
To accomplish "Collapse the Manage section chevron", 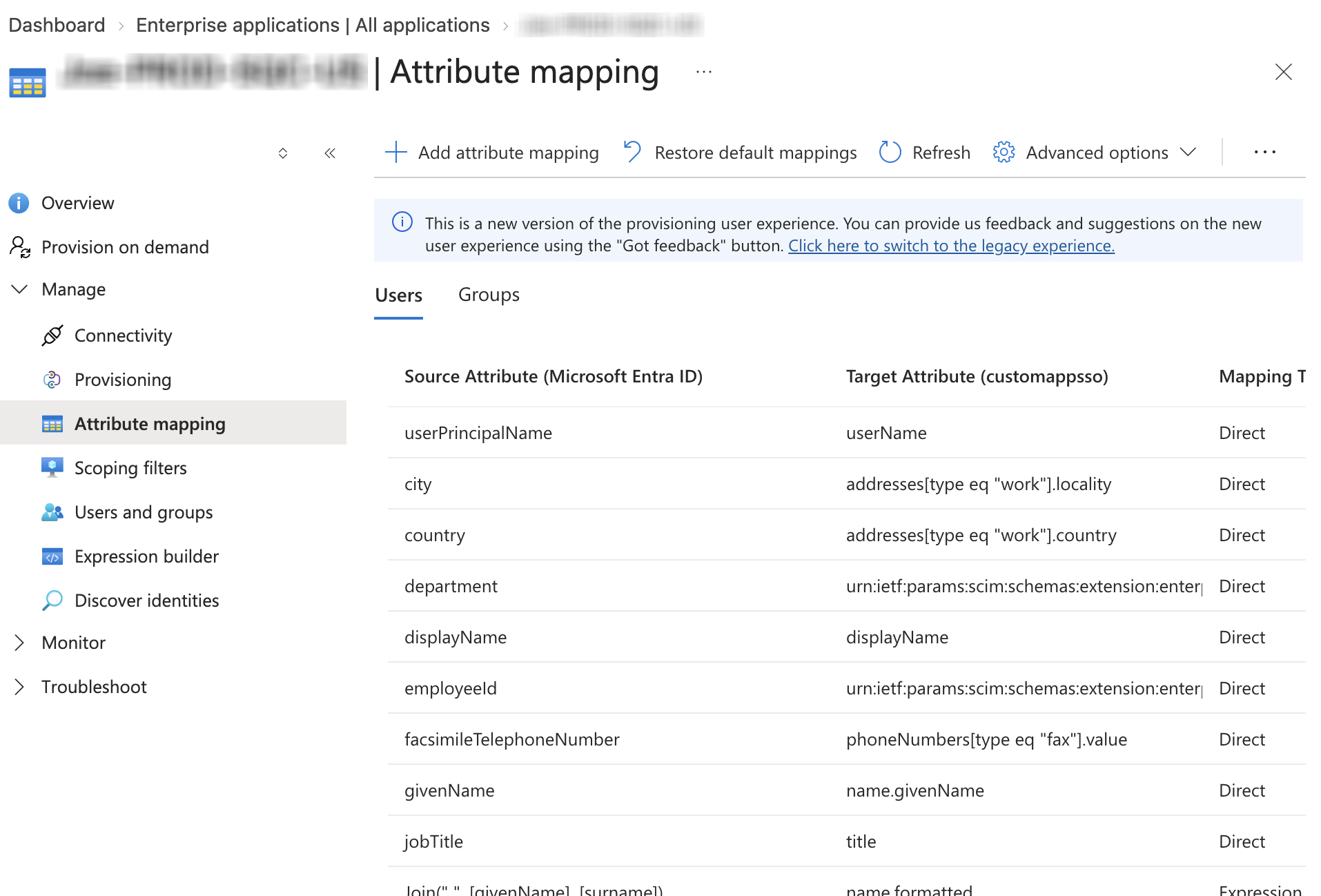I will tap(20, 289).
